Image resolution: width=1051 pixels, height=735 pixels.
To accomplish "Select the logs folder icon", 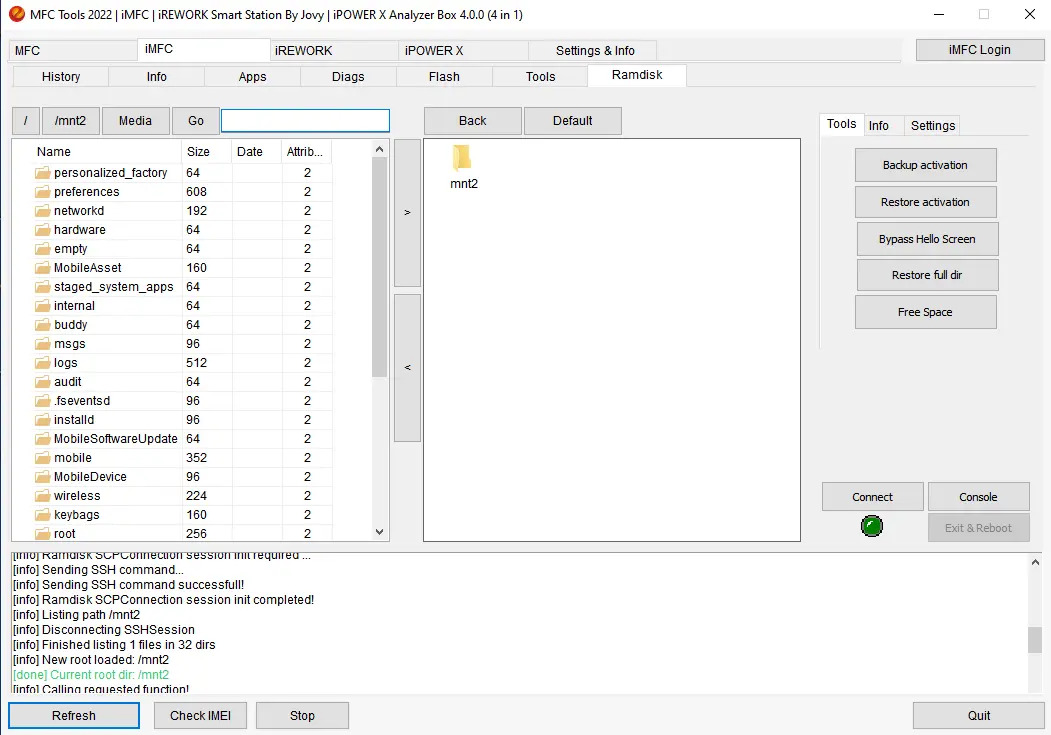I will [43, 362].
